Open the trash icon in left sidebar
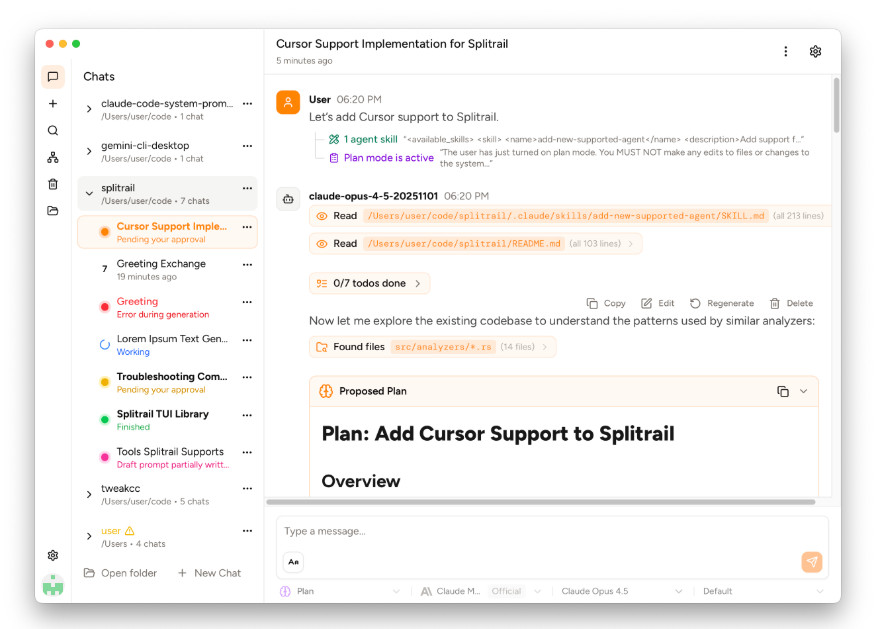This screenshot has width=874, height=629. [x=53, y=184]
